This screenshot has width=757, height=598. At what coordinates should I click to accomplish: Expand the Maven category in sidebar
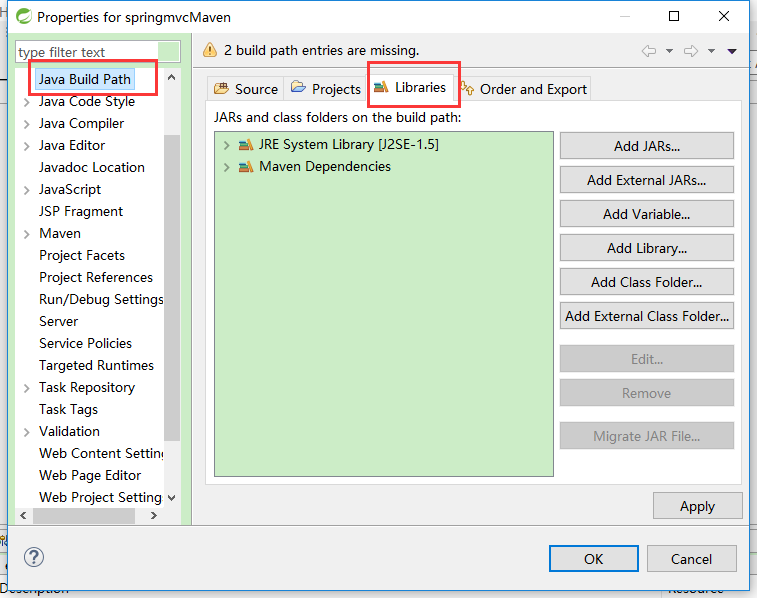[27, 234]
